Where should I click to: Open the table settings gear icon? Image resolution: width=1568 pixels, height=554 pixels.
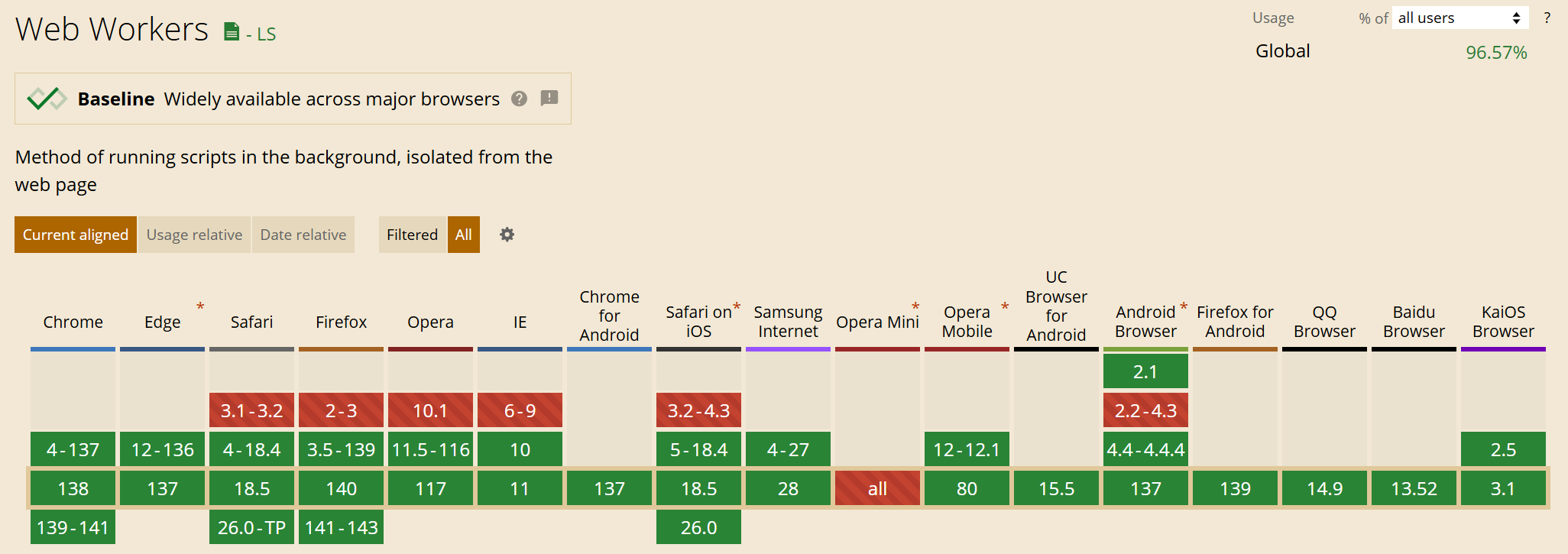507,235
